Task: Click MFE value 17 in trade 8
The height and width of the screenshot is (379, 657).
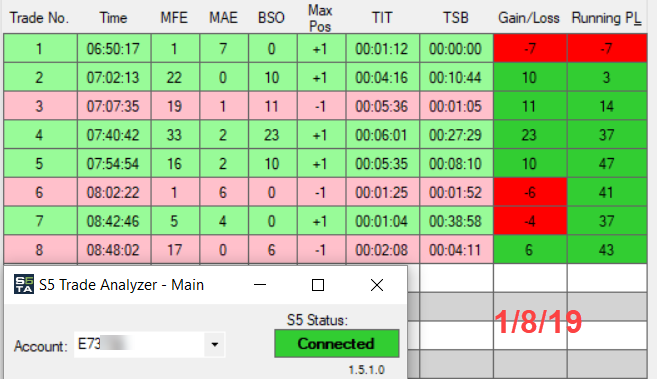Action: pyautogui.click(x=175, y=250)
